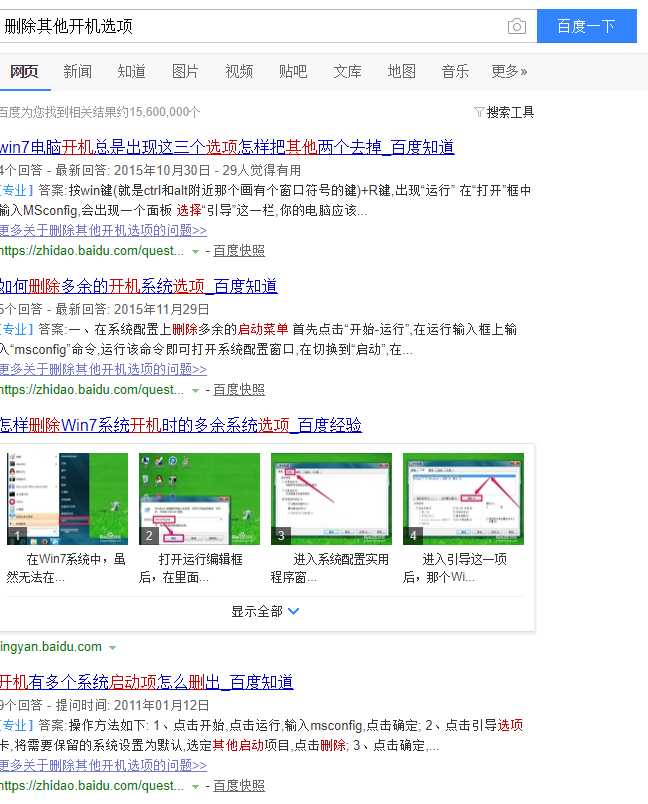Image resolution: width=648 pixels, height=804 pixels.
Task: Click the first result zhidao.baidu.com URL
Action: tap(92, 251)
